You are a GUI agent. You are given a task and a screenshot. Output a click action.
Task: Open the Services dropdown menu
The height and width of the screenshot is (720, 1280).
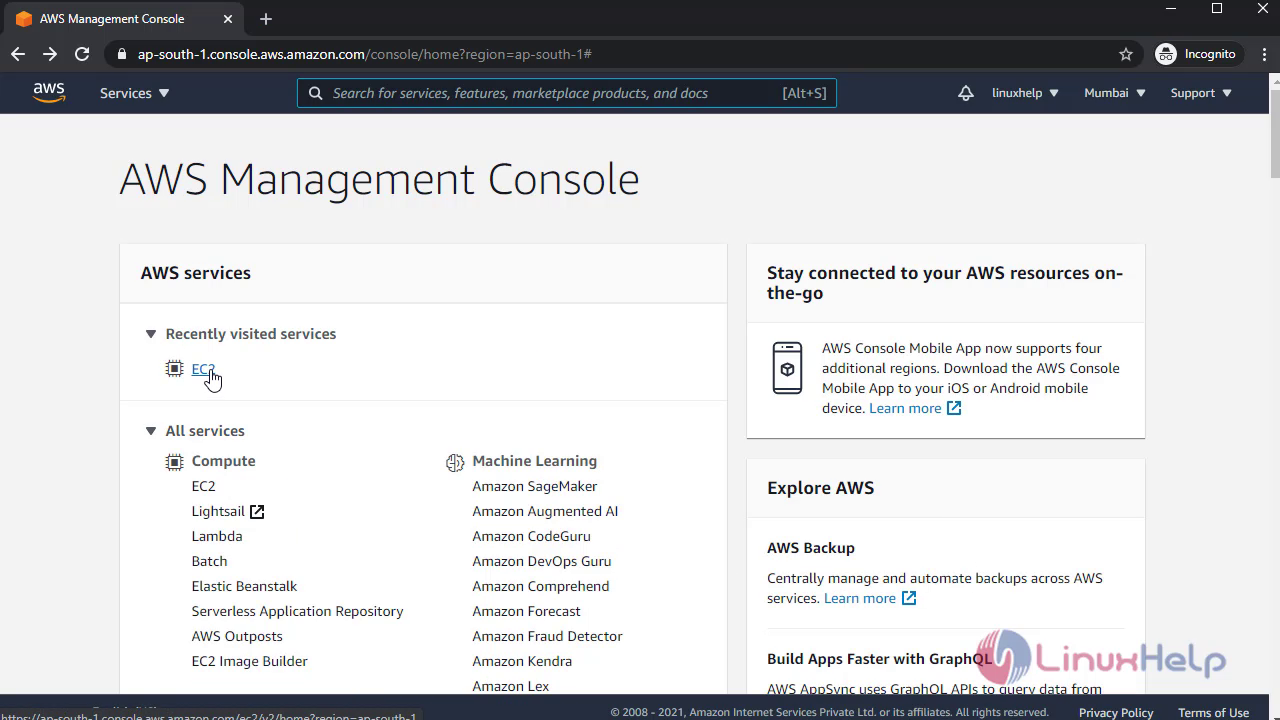134,93
